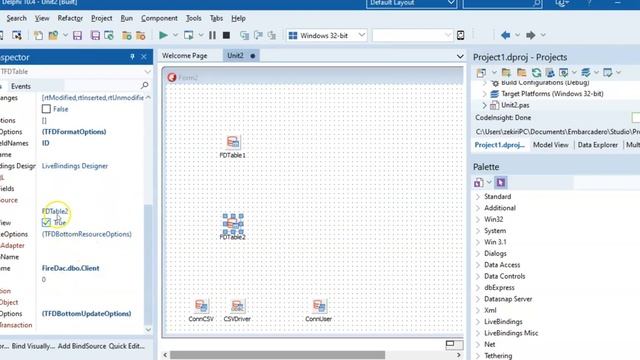
Task: Toggle the True checkbox in Inspector
Action: pos(46,222)
